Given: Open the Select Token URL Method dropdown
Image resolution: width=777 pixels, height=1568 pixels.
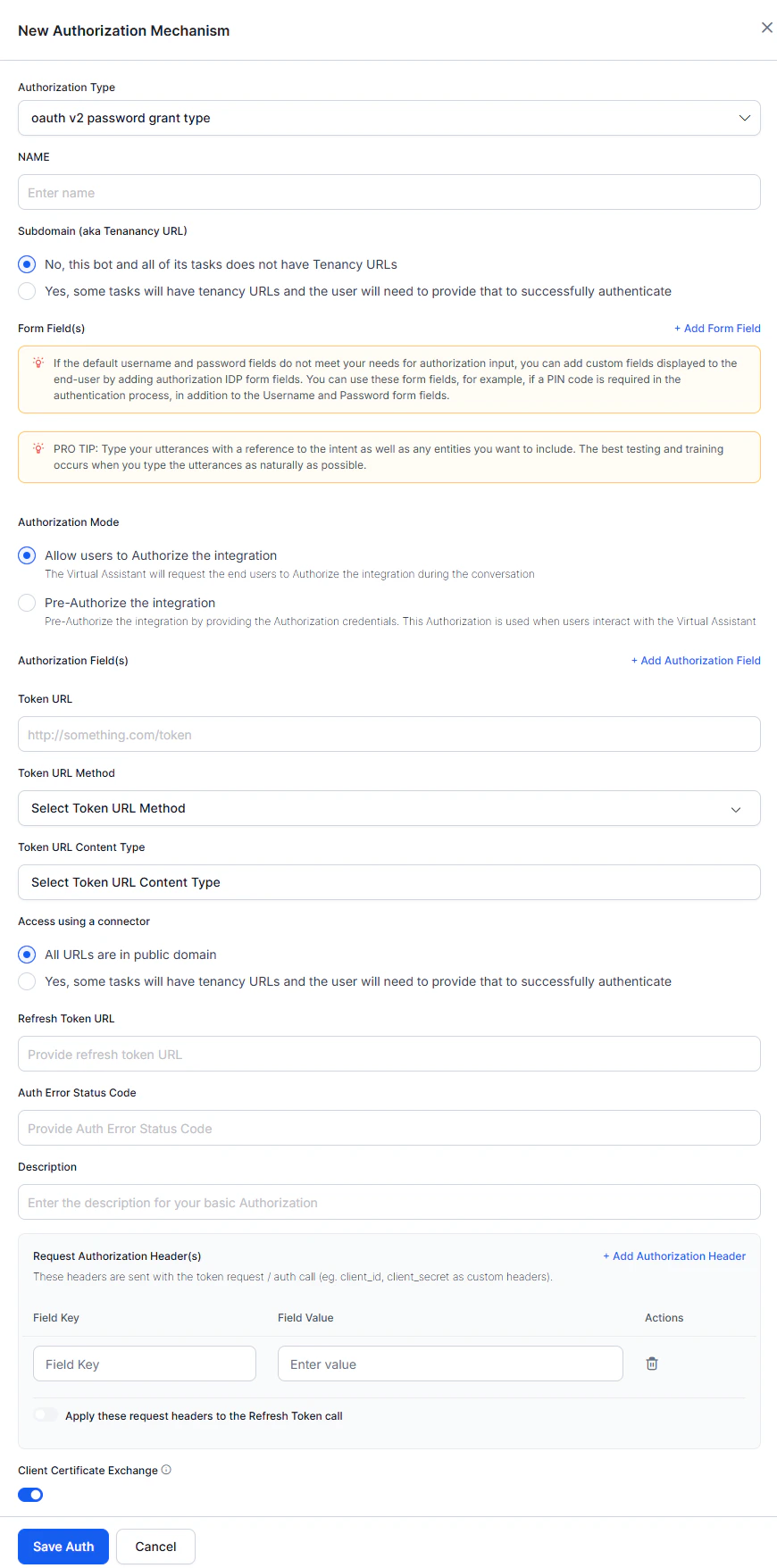Looking at the screenshot, I should point(388,808).
